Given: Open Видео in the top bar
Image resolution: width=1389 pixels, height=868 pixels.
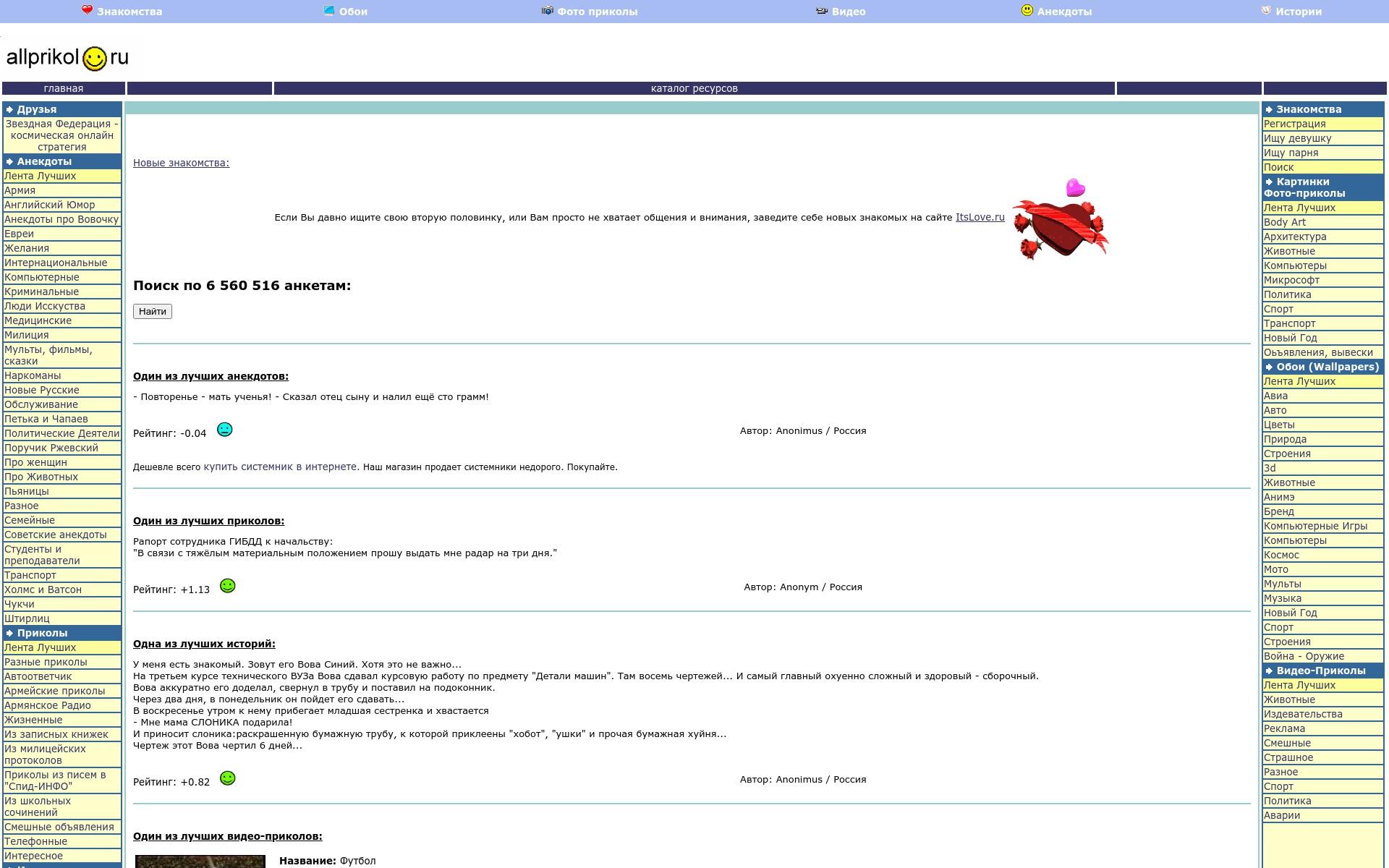Looking at the screenshot, I should pos(849,12).
